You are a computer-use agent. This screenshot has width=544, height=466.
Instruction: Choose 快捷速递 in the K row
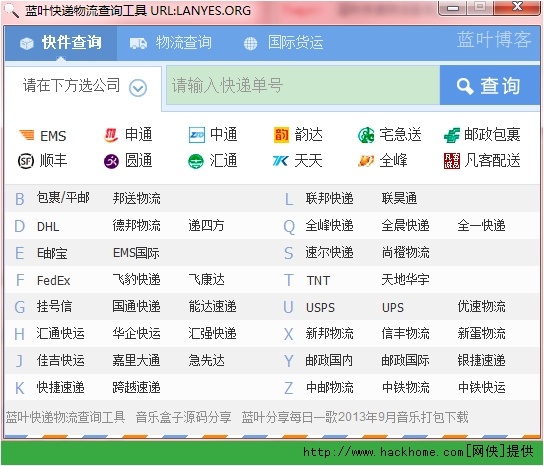click(x=60, y=387)
